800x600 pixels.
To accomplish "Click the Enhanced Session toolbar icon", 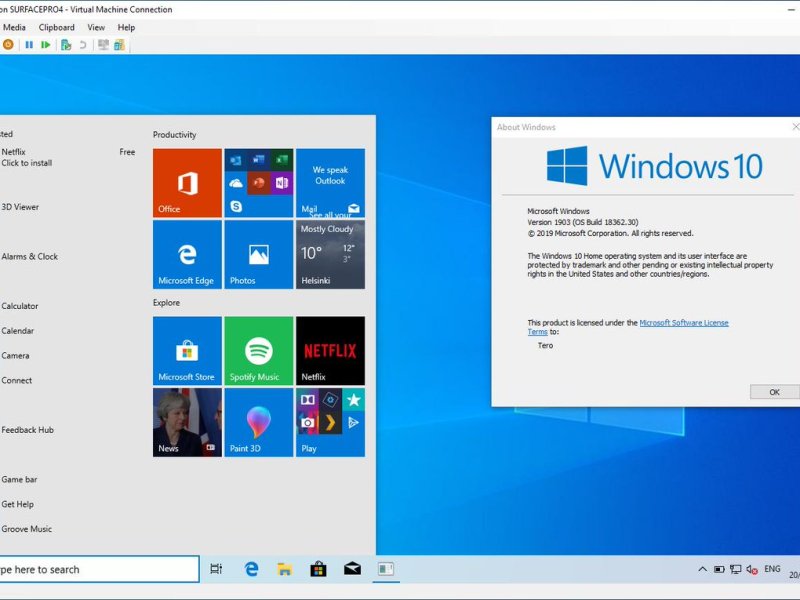I will click(103, 45).
